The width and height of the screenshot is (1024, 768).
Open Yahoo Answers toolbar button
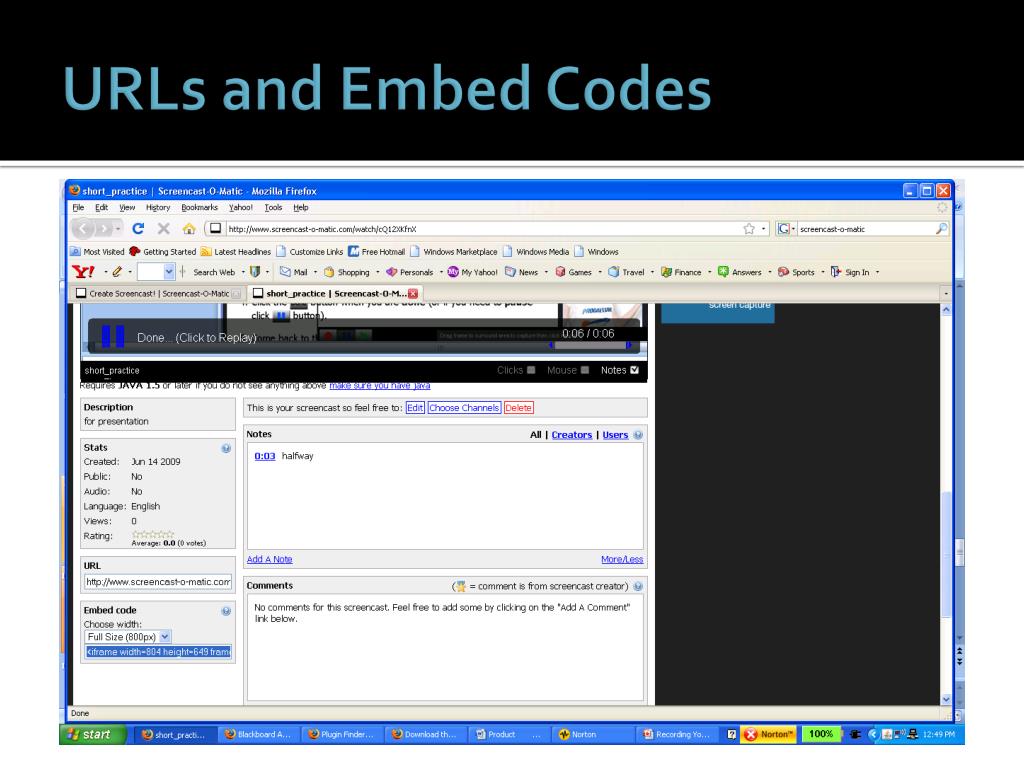click(x=740, y=272)
